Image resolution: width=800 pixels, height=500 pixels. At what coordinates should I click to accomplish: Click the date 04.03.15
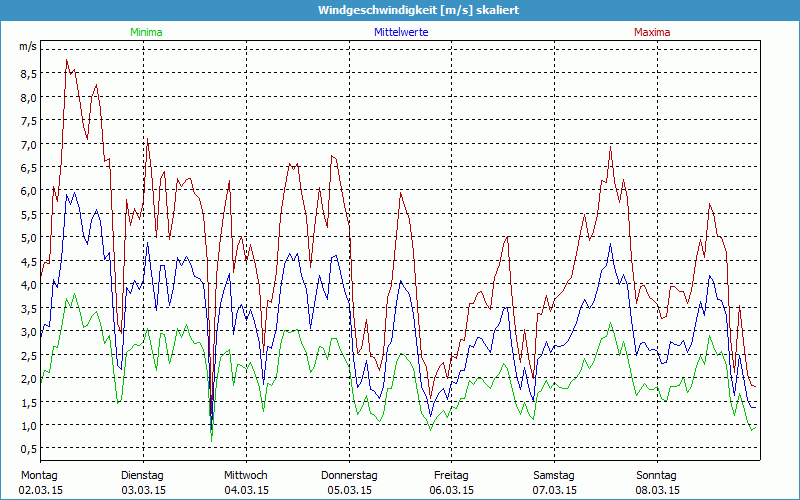coord(246,490)
